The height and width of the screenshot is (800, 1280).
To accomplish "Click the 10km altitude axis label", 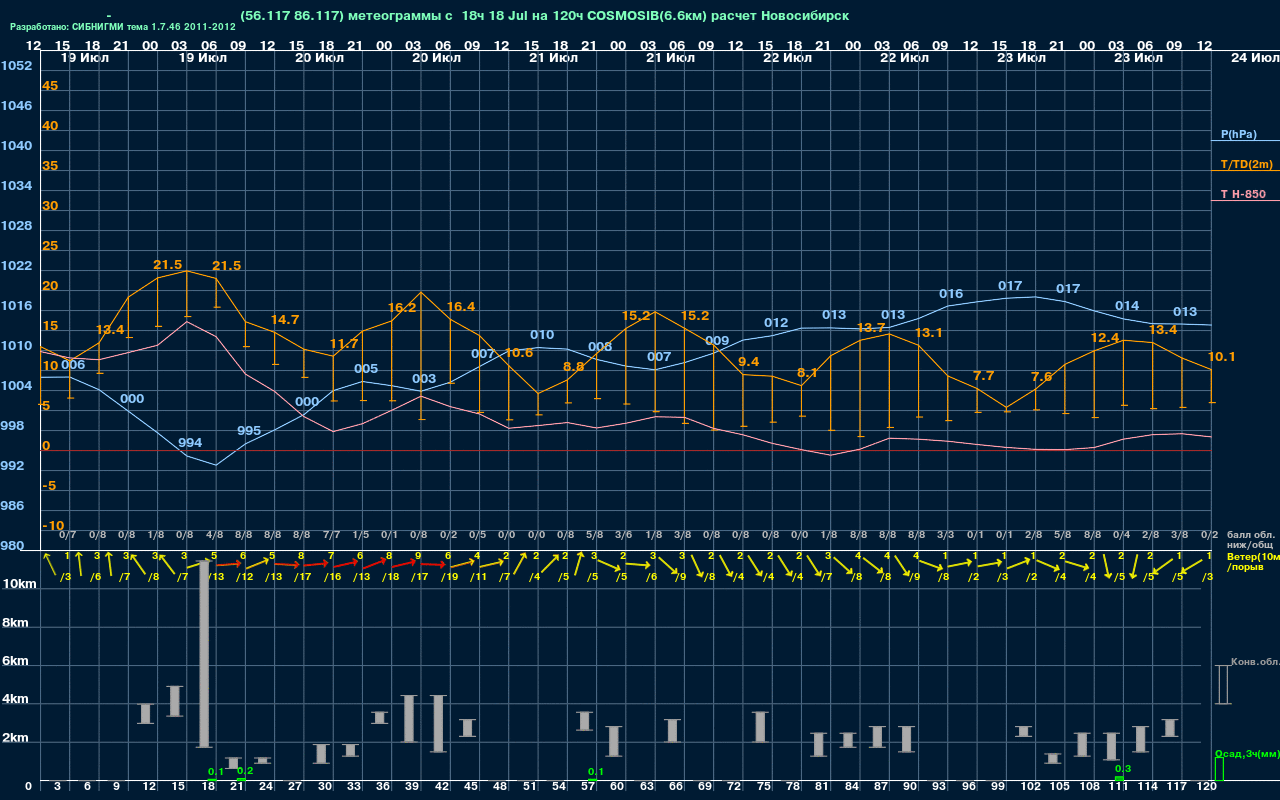I will point(20,584).
